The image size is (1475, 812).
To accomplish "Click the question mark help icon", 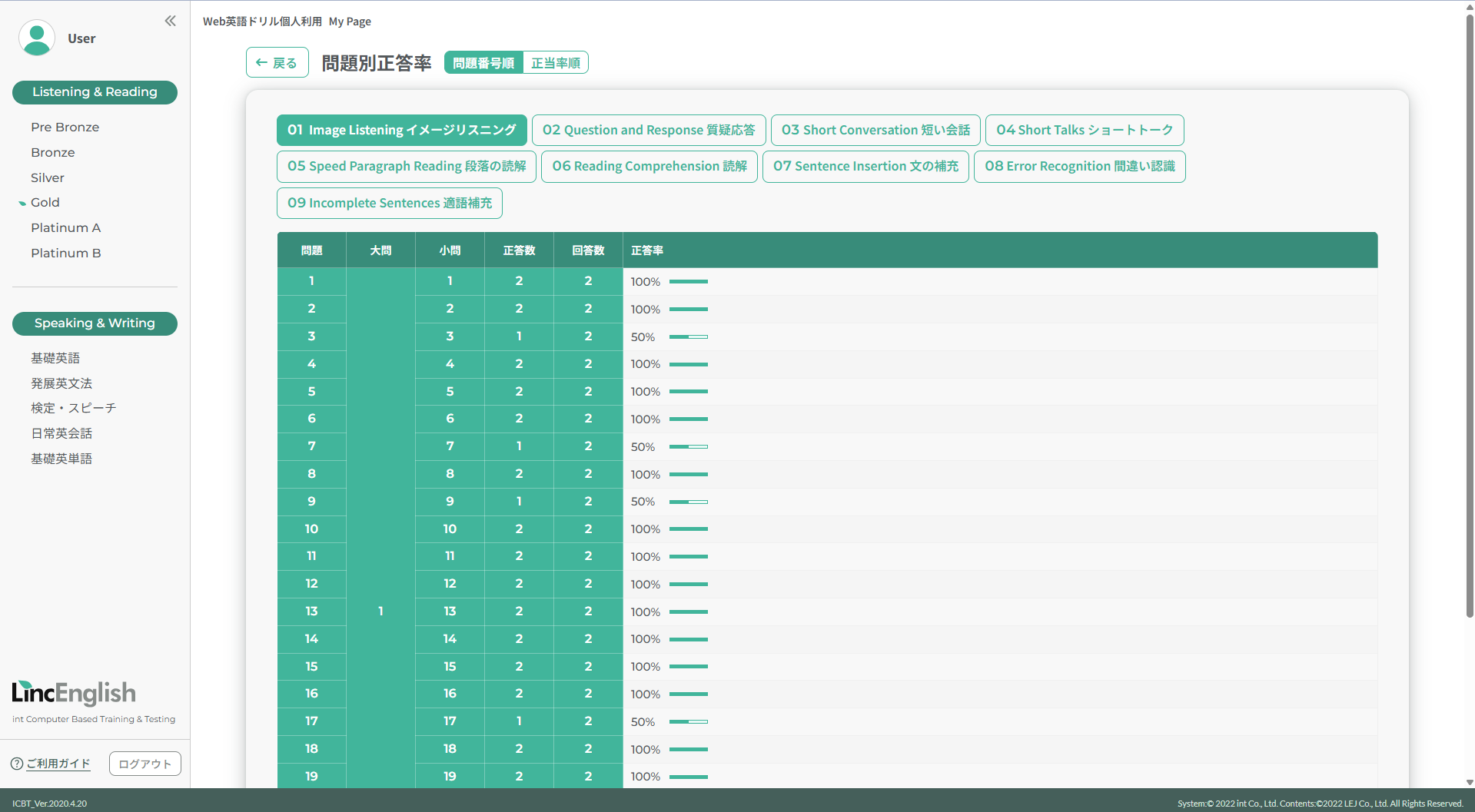I will [x=17, y=764].
